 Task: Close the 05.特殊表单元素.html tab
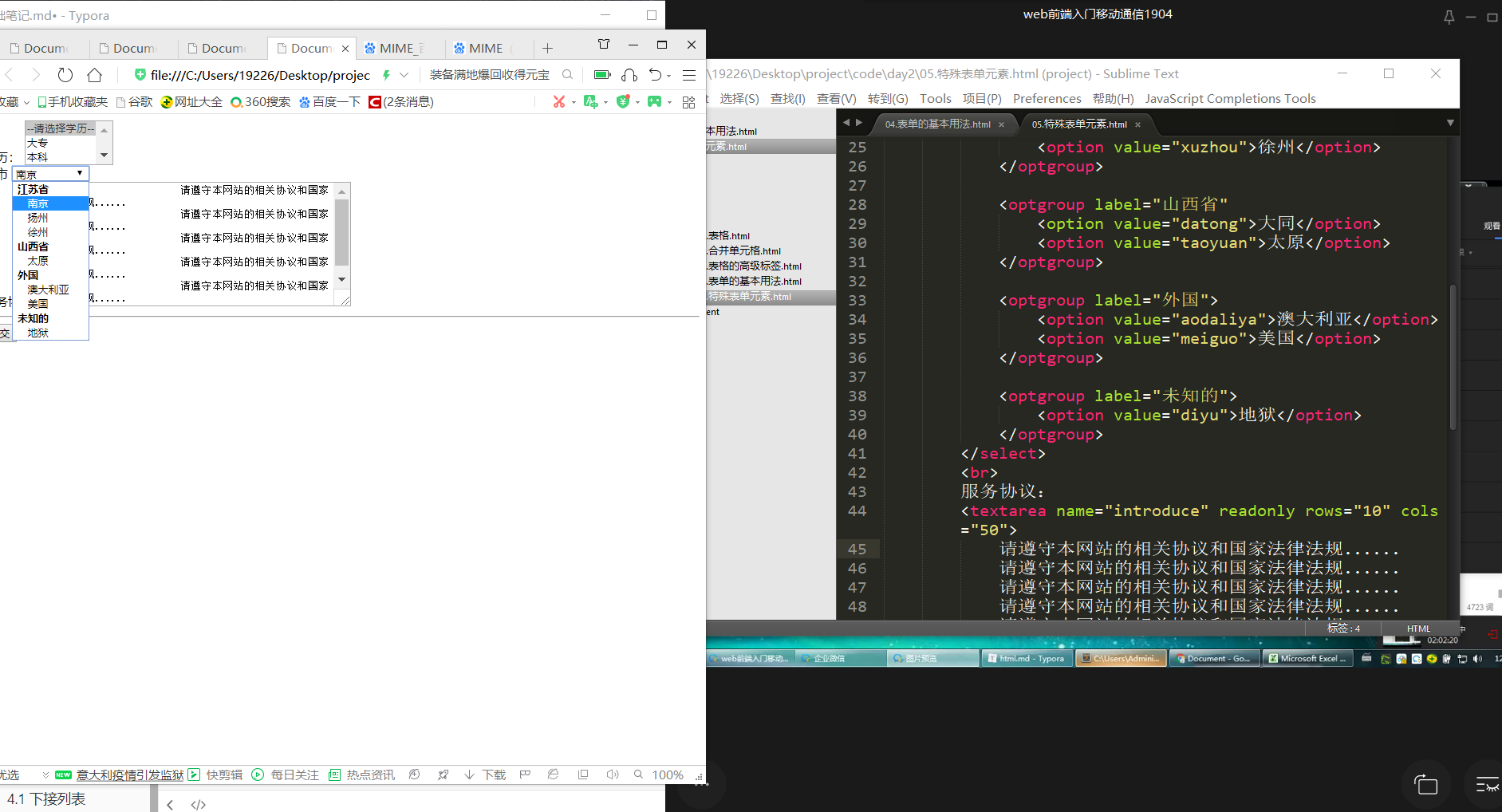[x=1137, y=124]
